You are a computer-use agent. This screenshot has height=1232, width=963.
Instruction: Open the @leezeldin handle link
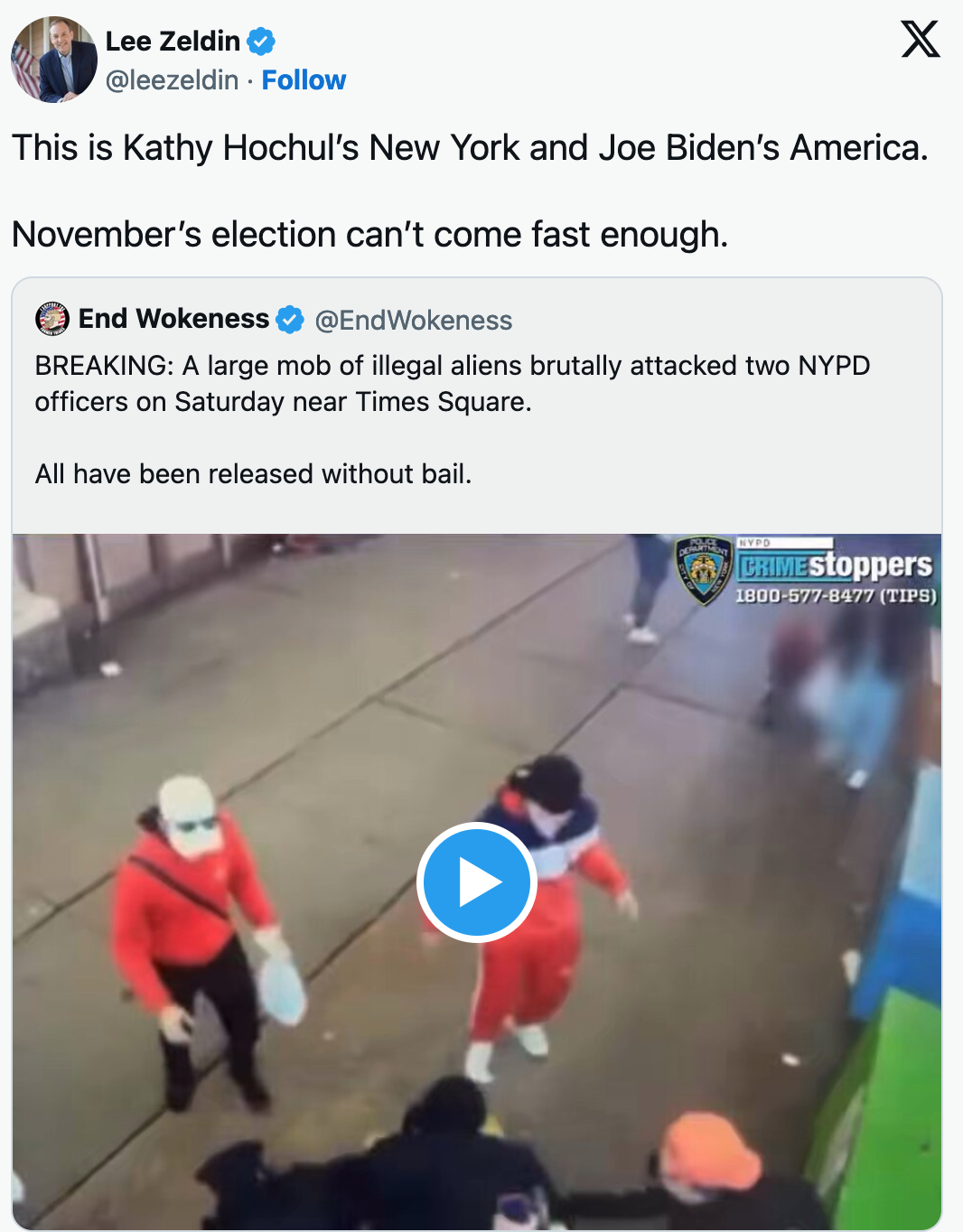point(172,80)
